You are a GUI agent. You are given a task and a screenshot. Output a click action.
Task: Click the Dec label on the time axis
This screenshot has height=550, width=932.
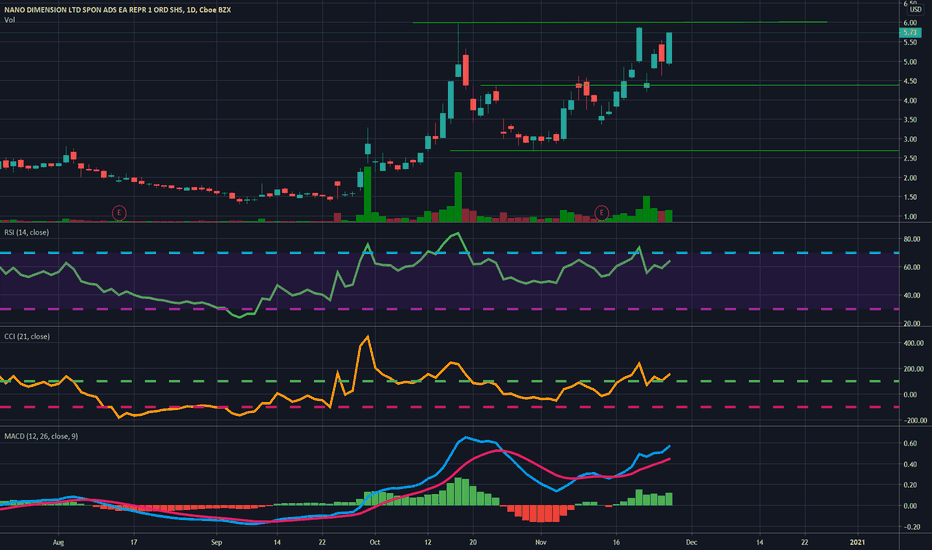[691, 542]
